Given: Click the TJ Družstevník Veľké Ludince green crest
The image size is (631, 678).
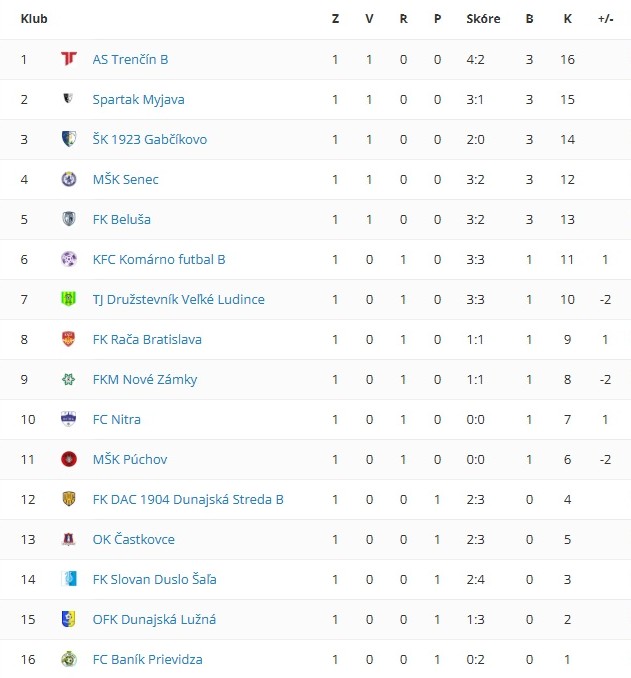Looking at the screenshot, I should pyautogui.click(x=69, y=299).
